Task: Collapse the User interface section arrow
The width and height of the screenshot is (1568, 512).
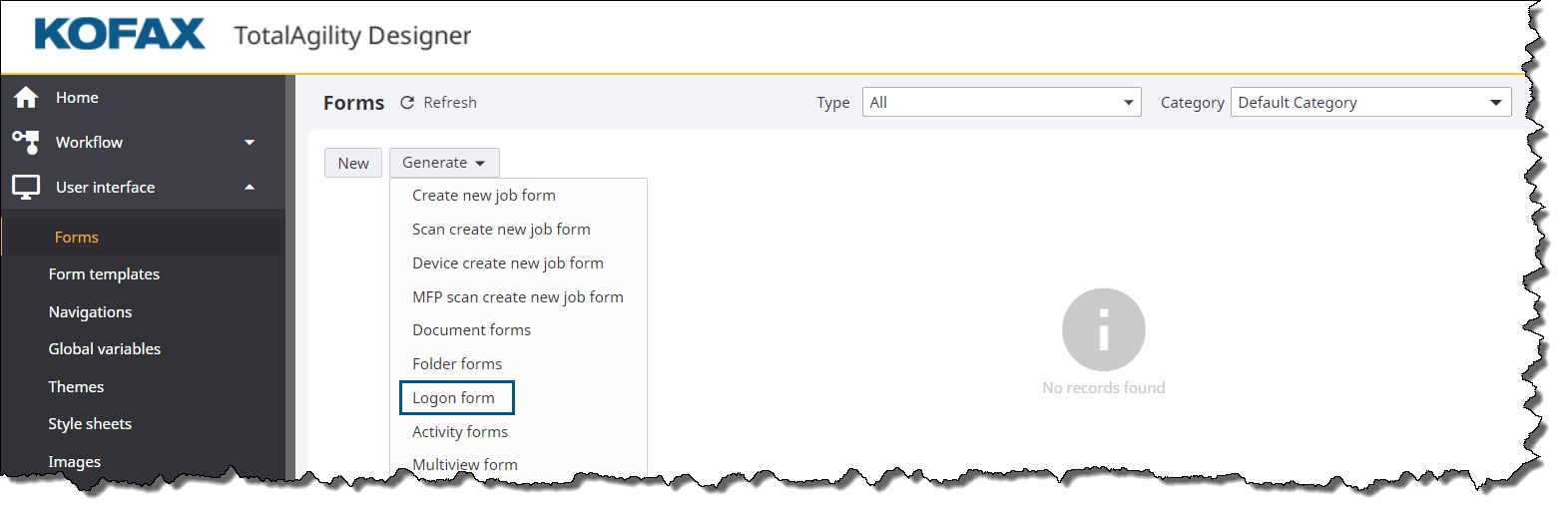Action: (x=250, y=187)
